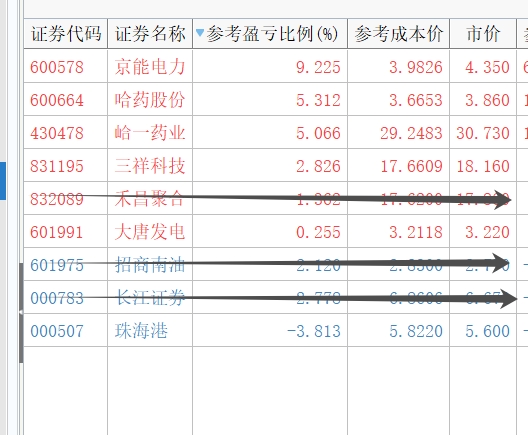Select stock code 000783
Viewport: 528px width, 435px height.
point(57,298)
